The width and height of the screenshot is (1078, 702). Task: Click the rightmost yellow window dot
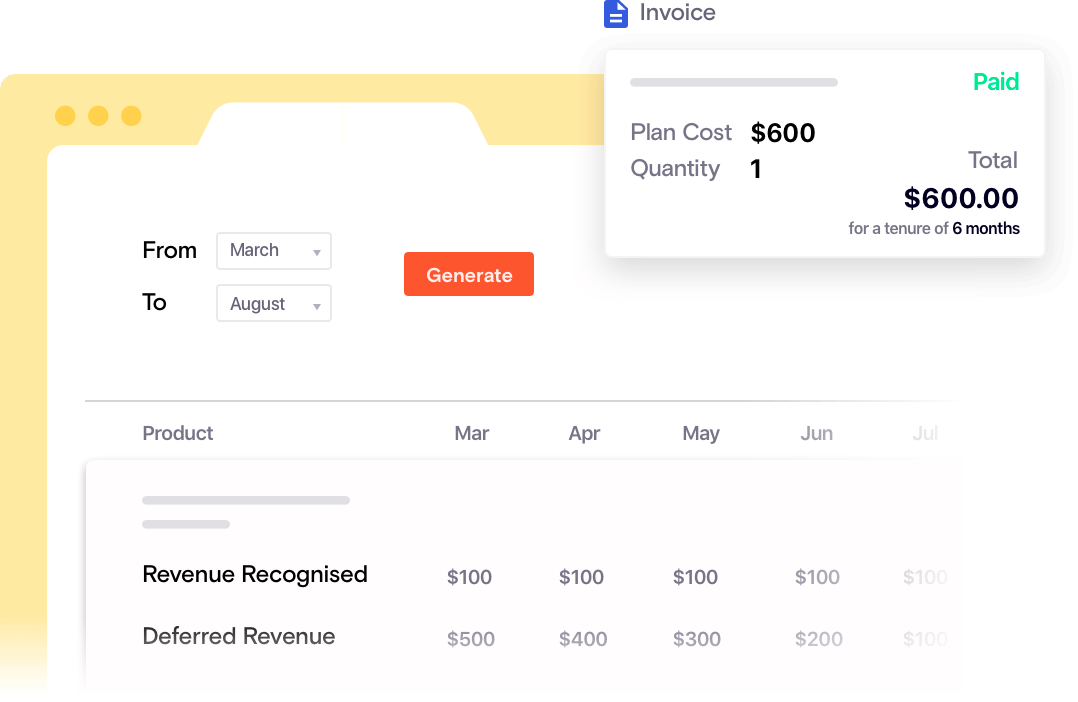click(x=132, y=116)
